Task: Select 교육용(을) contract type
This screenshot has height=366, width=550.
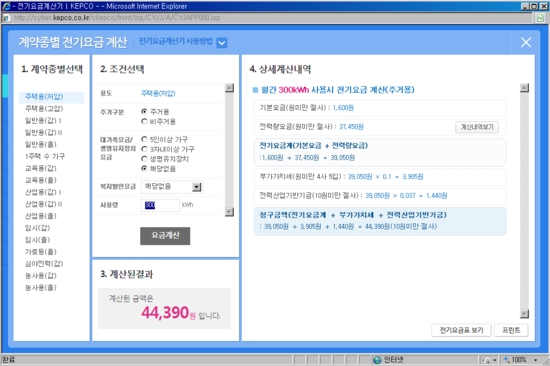Action: click(x=40, y=180)
